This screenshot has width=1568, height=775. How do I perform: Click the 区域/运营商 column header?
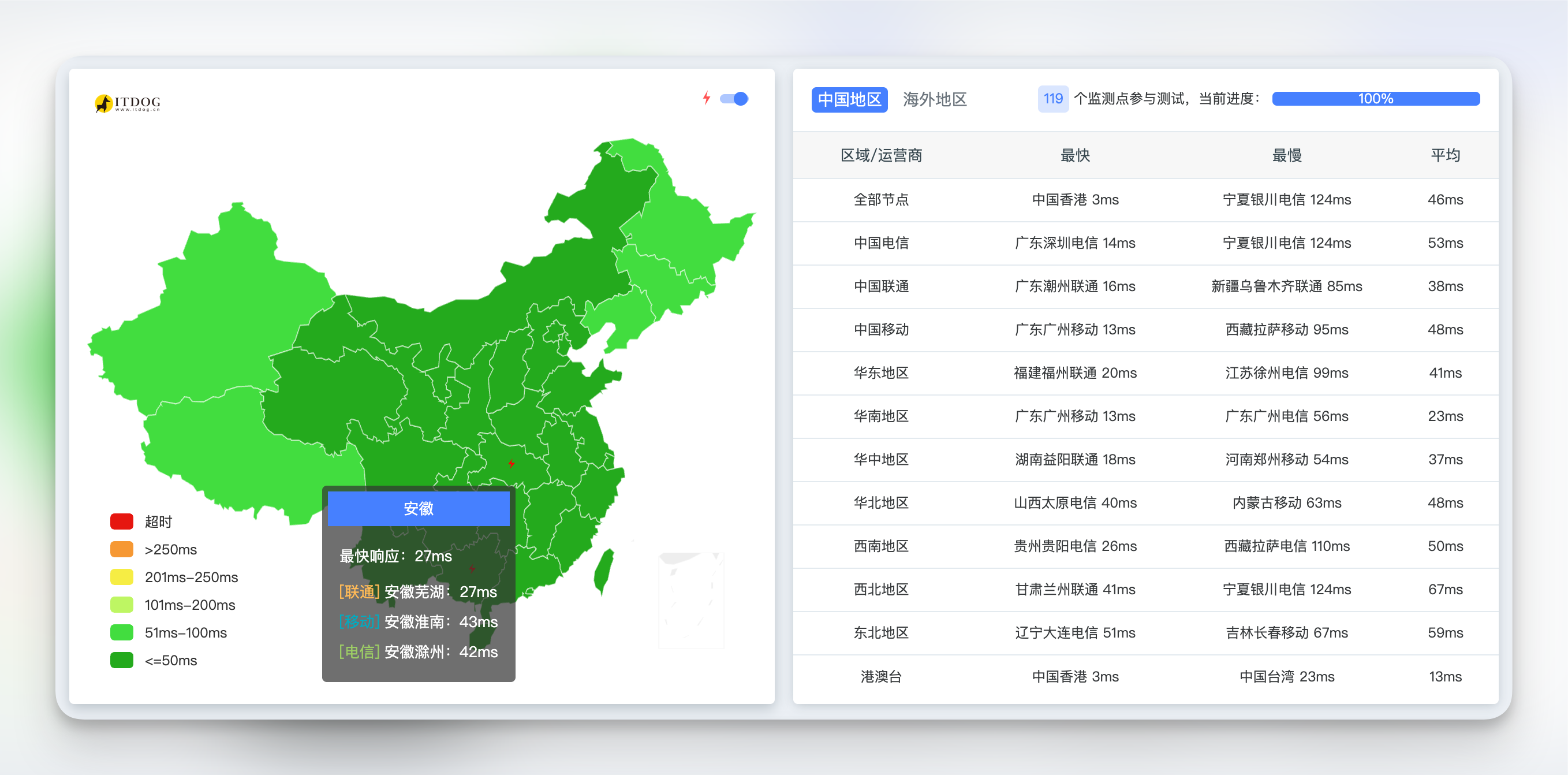point(881,155)
